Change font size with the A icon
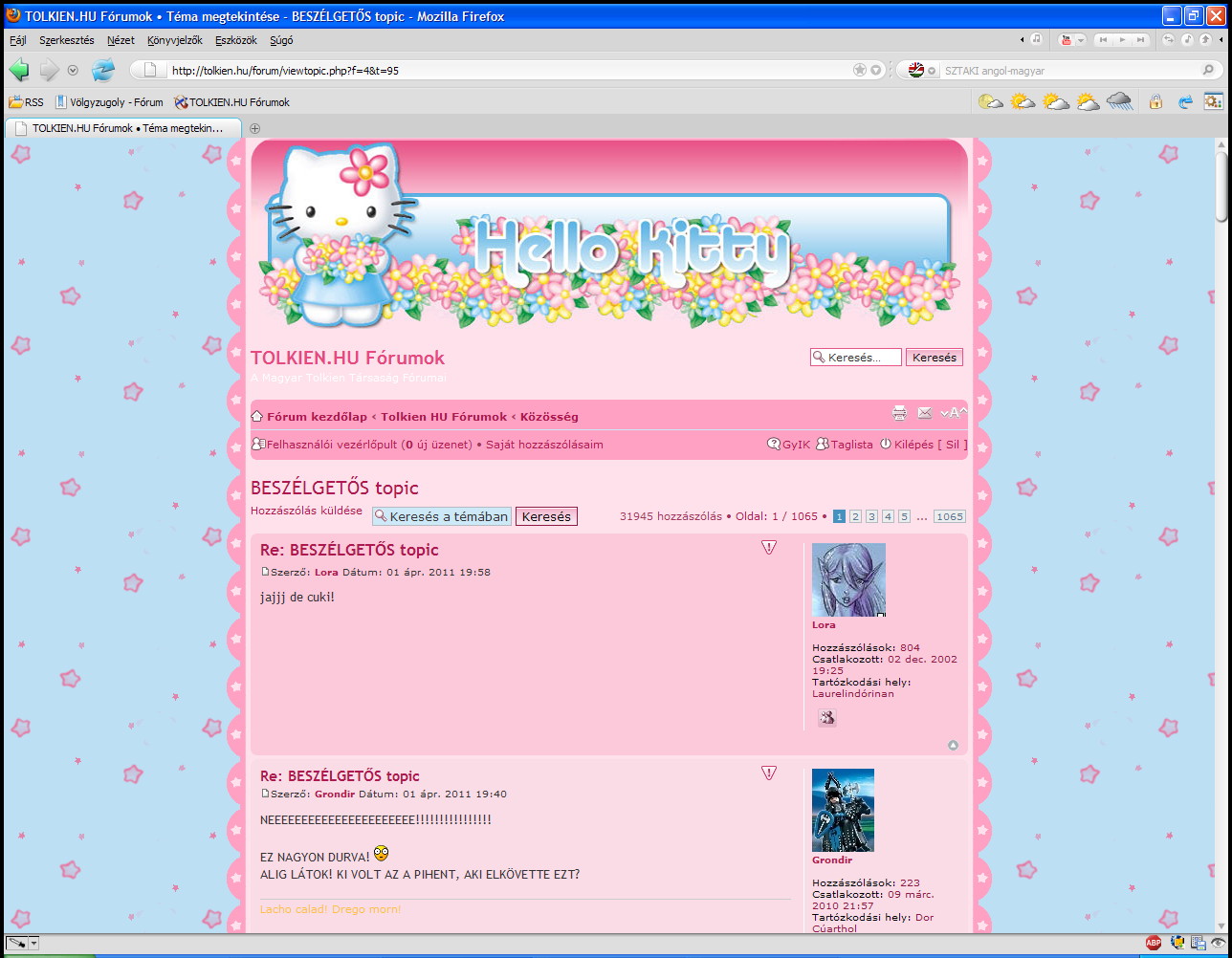Image resolution: width=1232 pixels, height=958 pixels. click(x=954, y=413)
